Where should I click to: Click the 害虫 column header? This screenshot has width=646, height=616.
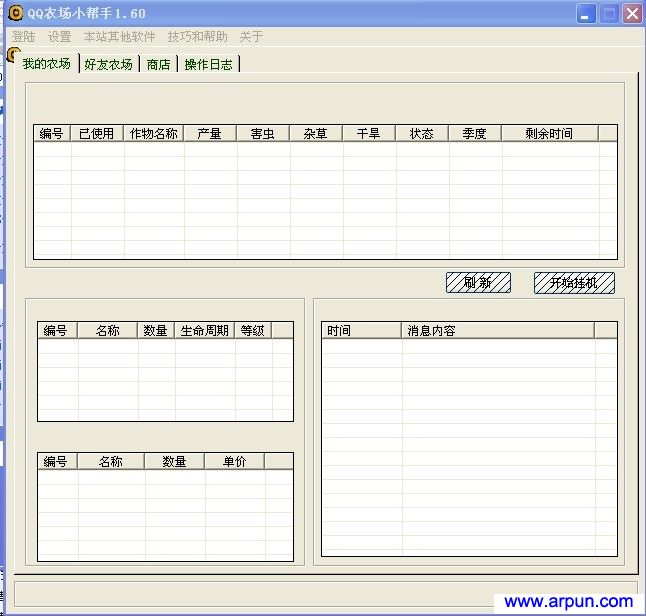click(x=263, y=134)
